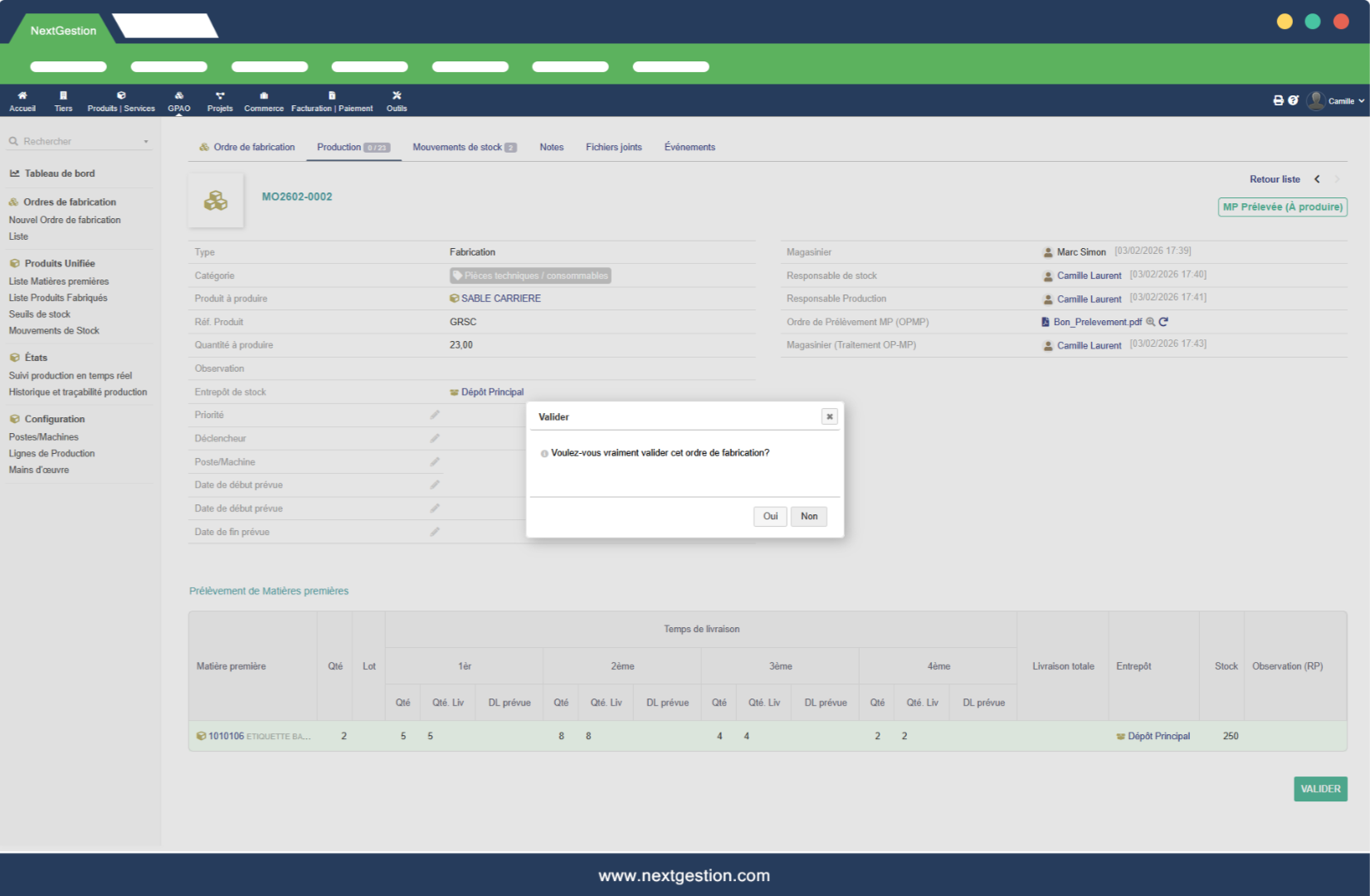Switch to Mouvements de stock tab

click(x=464, y=147)
